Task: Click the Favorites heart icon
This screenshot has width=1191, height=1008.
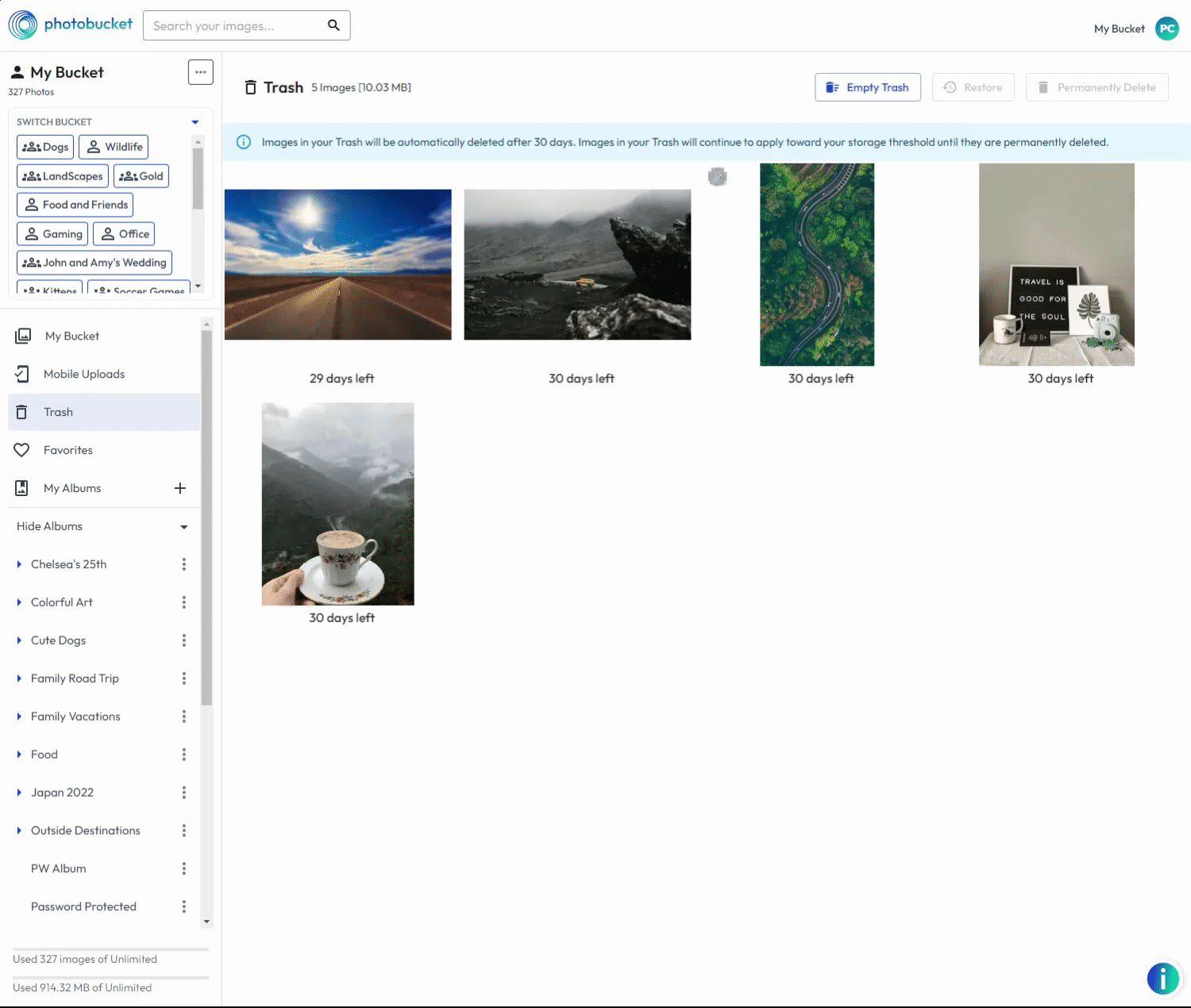Action: pyautogui.click(x=22, y=450)
